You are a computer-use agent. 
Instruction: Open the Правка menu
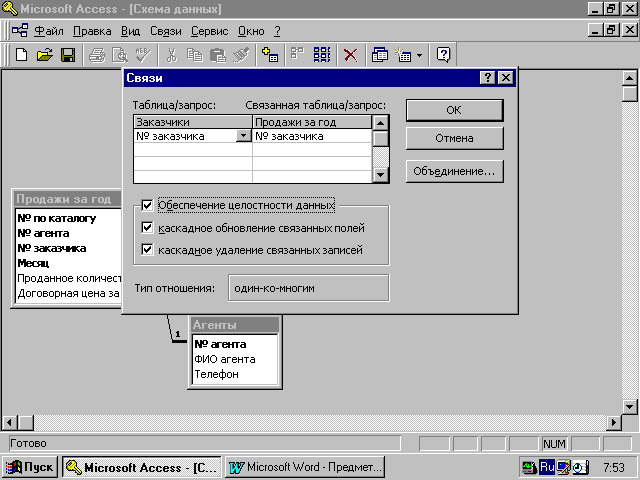click(92, 31)
